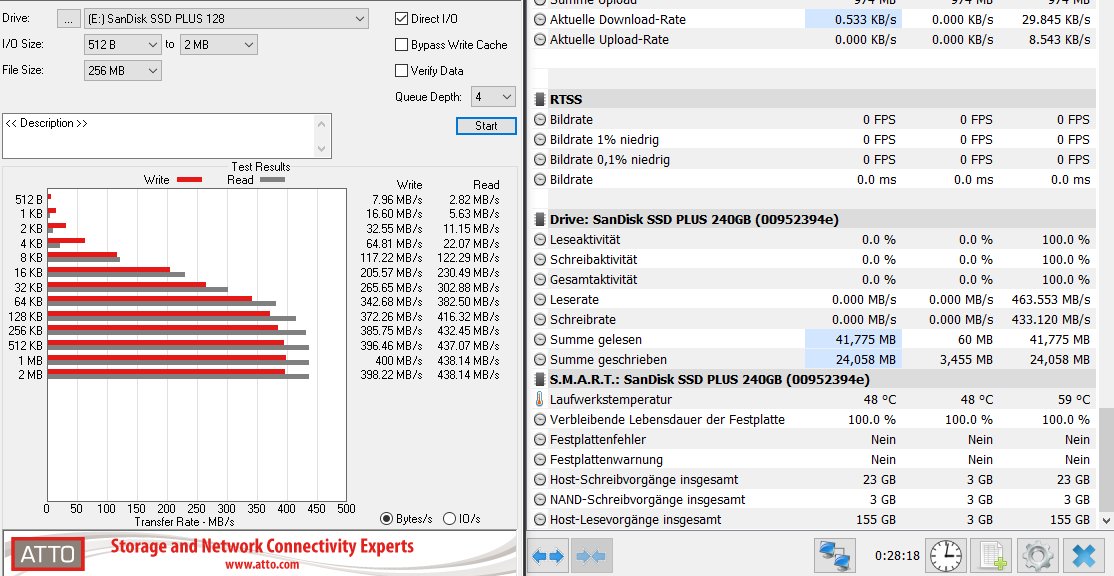Click circle icon beside NAND-Schreibvorgänge insgesamt

point(540,499)
